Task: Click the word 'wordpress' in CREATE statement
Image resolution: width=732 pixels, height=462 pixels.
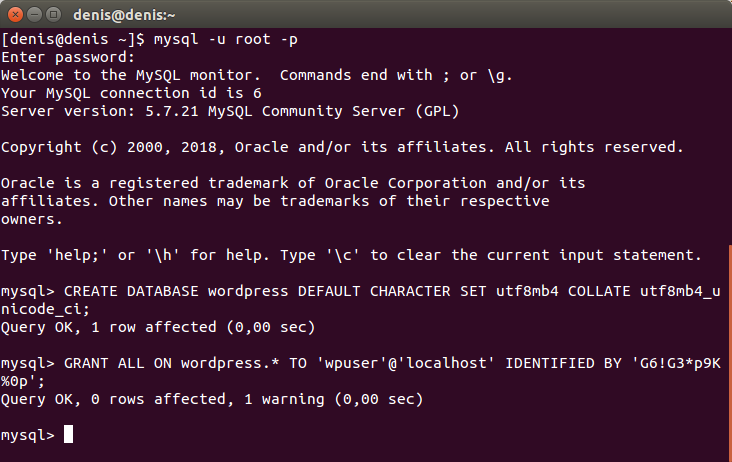Action: point(248,292)
